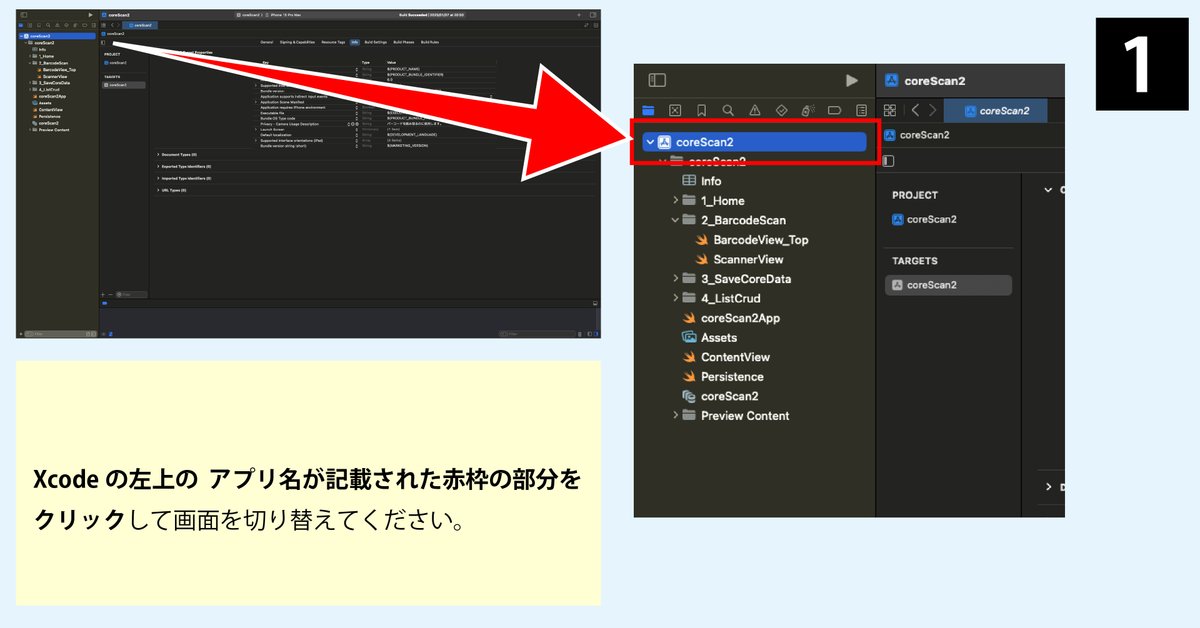The image size is (1200, 628).
Task: Open Persistence swift file in enlarged navigator
Action: (x=723, y=377)
